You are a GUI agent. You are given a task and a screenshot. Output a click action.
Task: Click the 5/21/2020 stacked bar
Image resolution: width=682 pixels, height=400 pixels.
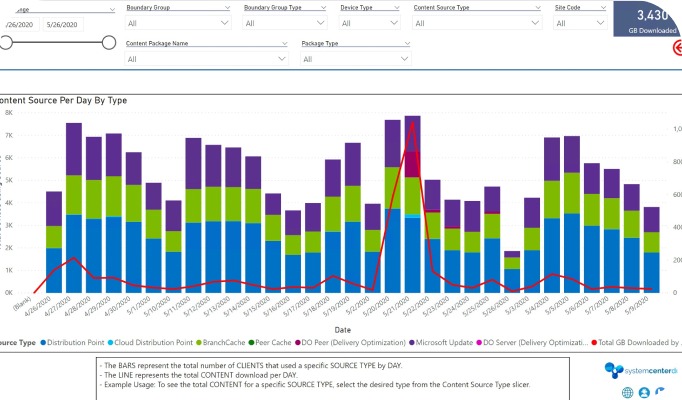click(412, 204)
